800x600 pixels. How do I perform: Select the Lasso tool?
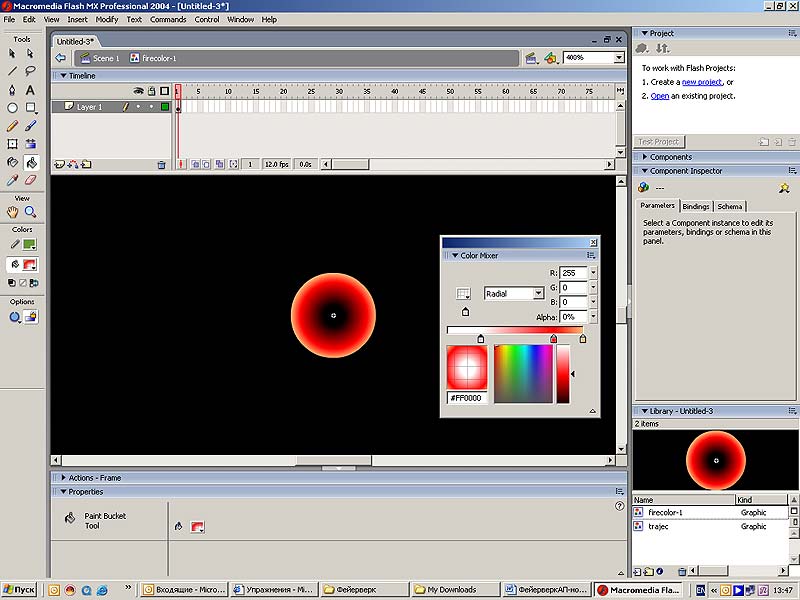pos(31,71)
